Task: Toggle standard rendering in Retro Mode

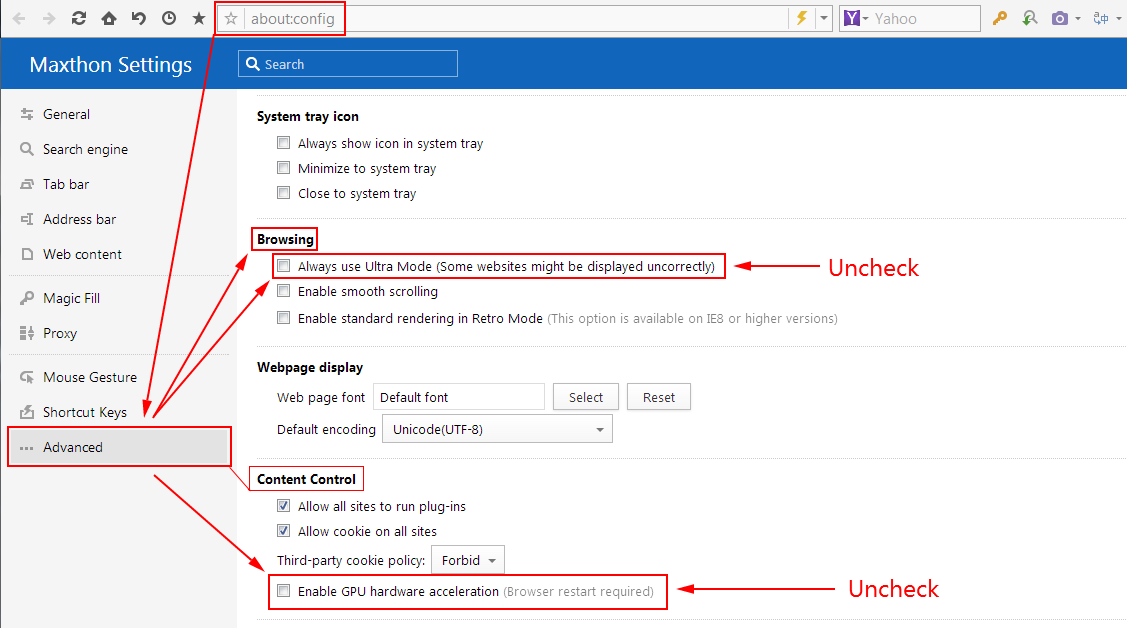Action: [x=284, y=318]
